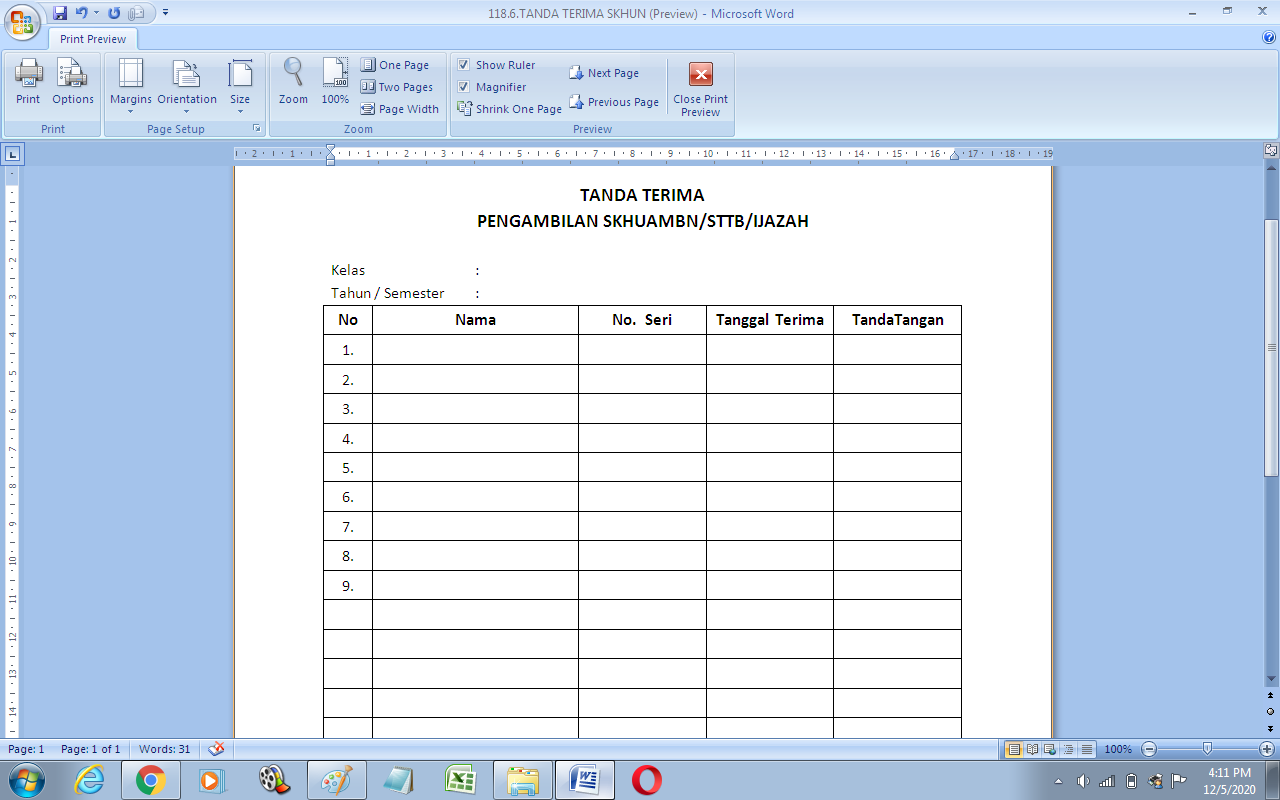Open Internet Explorer from taskbar
The height and width of the screenshot is (800, 1280).
(x=90, y=779)
